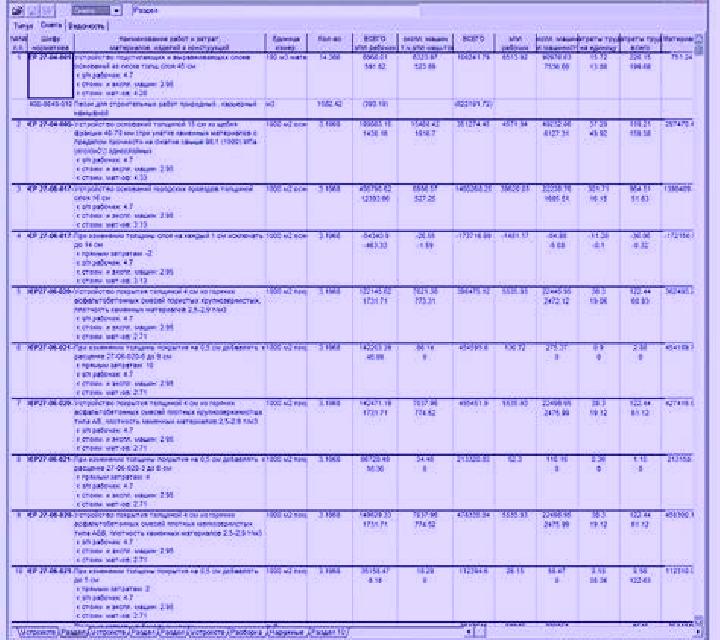Switch to the Титул tab
The height and width of the screenshot is (640, 720).
(23, 26)
